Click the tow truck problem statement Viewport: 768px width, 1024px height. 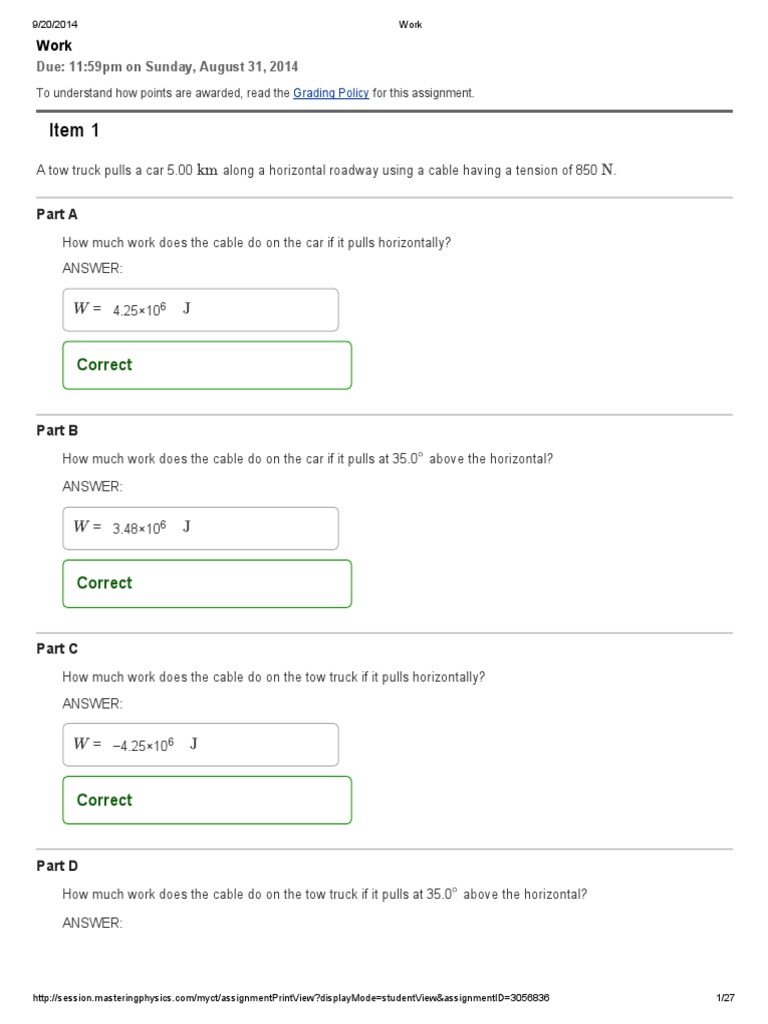tap(326, 170)
